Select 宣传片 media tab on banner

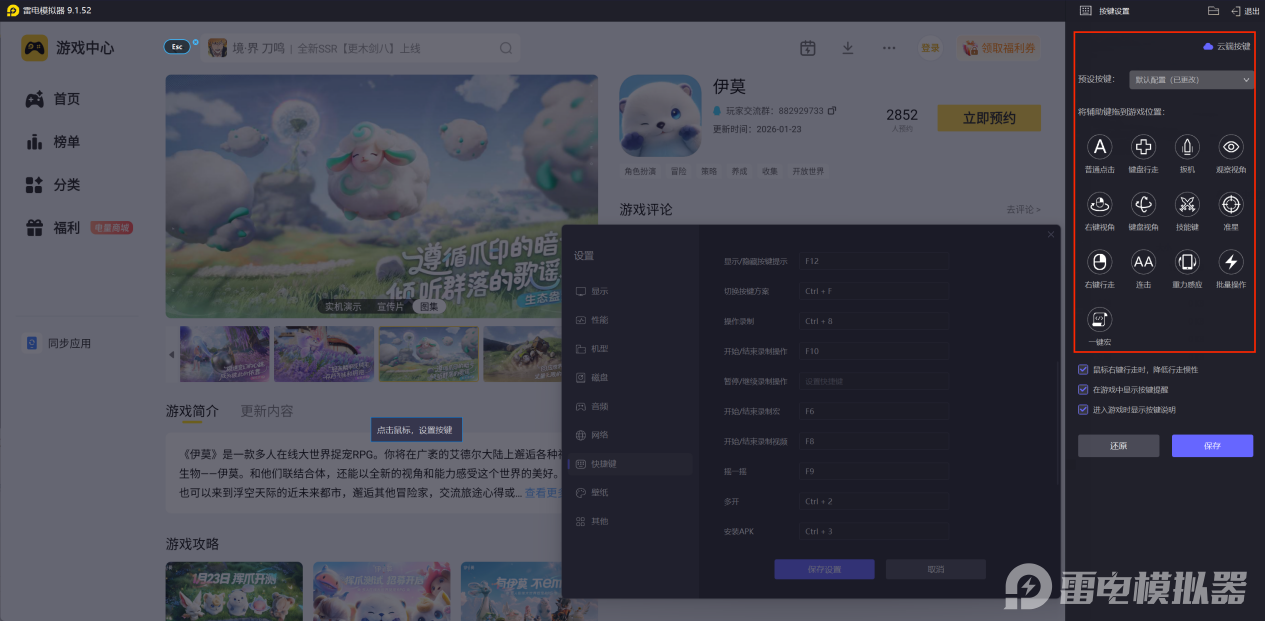tap(392, 306)
